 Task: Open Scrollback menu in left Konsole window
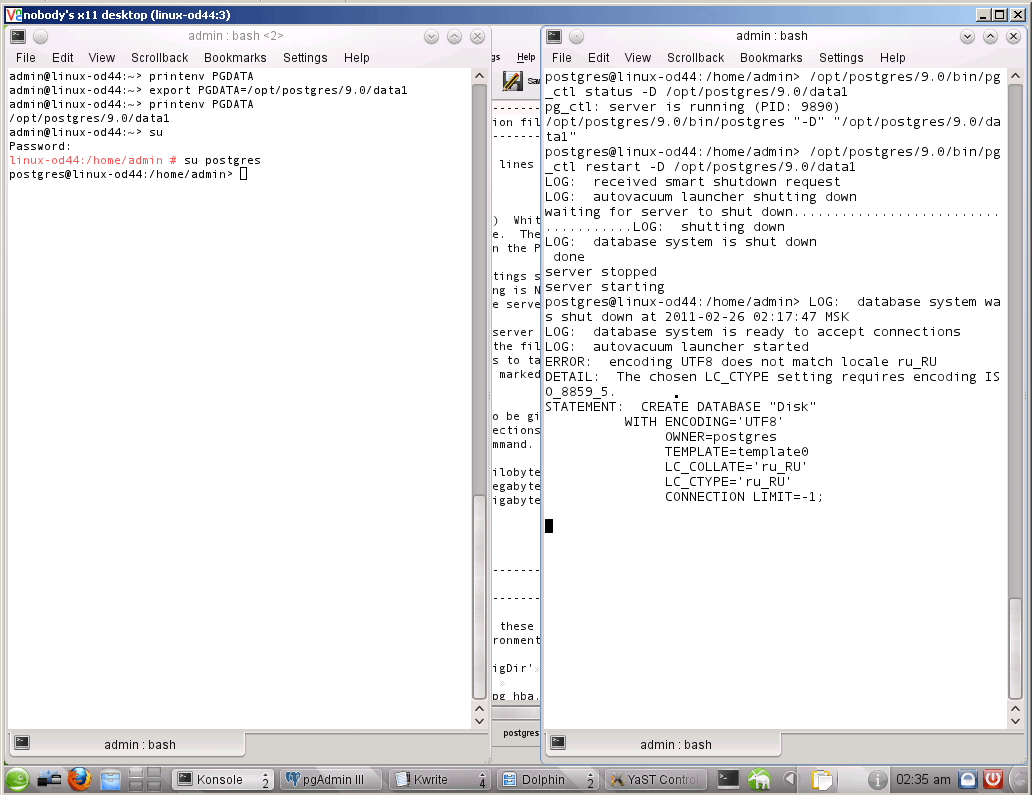click(159, 58)
